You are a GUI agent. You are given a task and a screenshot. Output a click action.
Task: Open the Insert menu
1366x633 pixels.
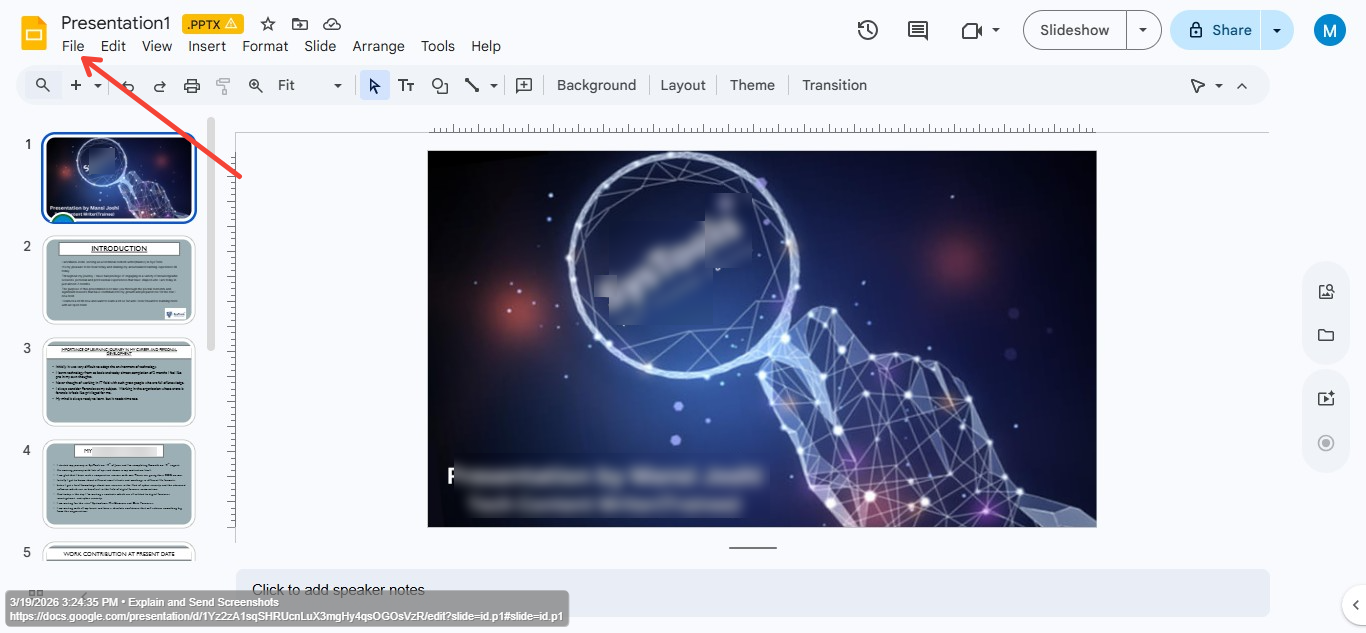pos(207,46)
